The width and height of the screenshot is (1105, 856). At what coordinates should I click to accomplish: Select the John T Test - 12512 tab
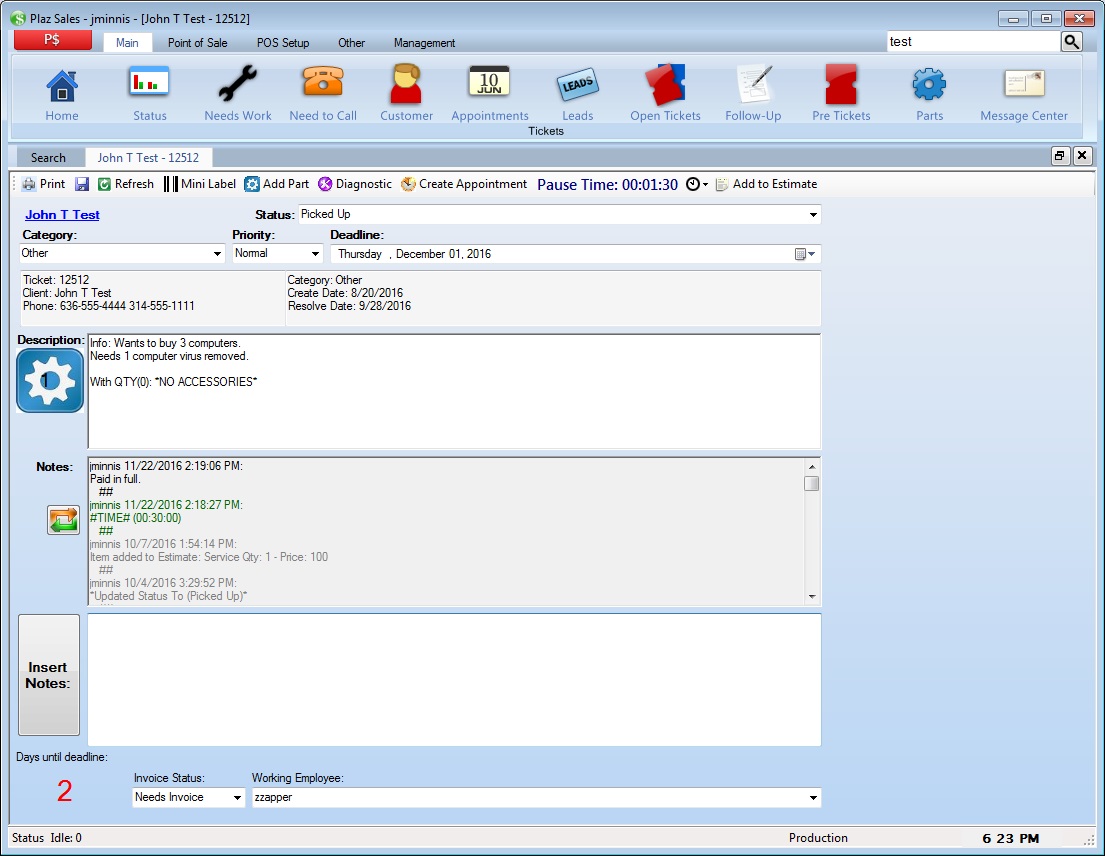(x=148, y=158)
